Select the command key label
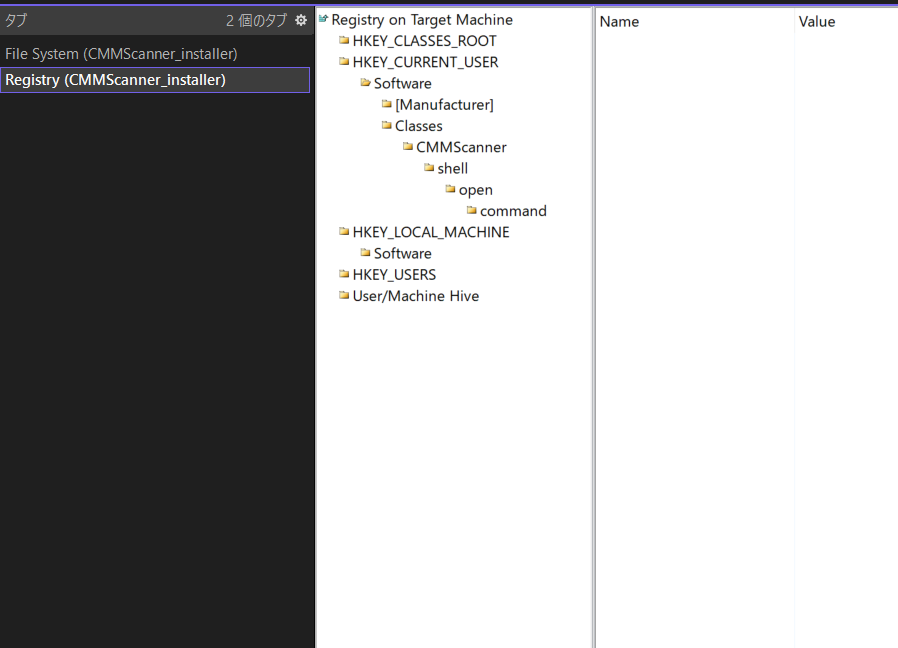898x648 pixels. [x=513, y=211]
